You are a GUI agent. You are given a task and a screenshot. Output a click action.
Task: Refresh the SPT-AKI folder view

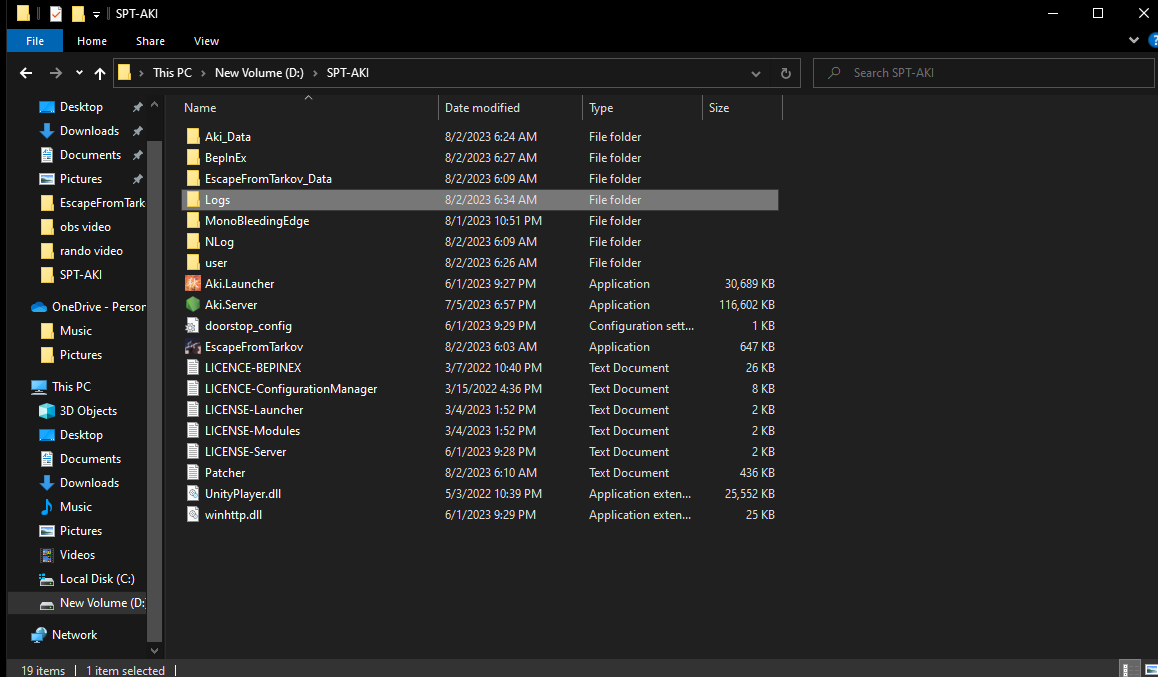(786, 73)
